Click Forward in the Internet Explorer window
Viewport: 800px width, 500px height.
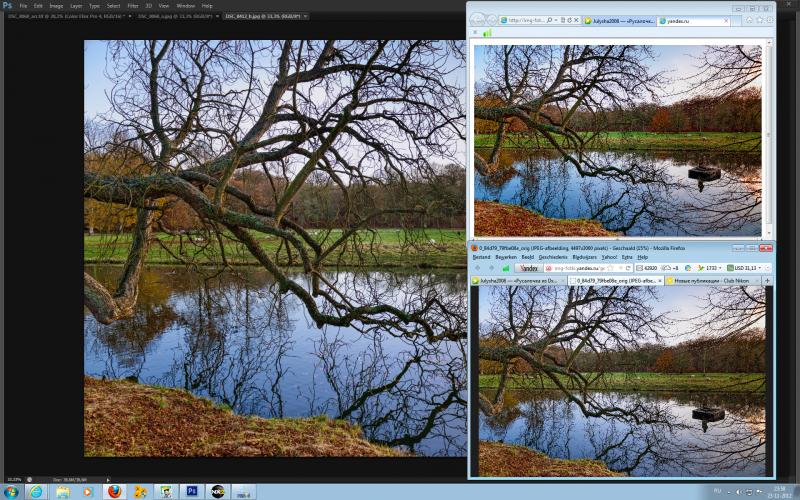(491, 20)
